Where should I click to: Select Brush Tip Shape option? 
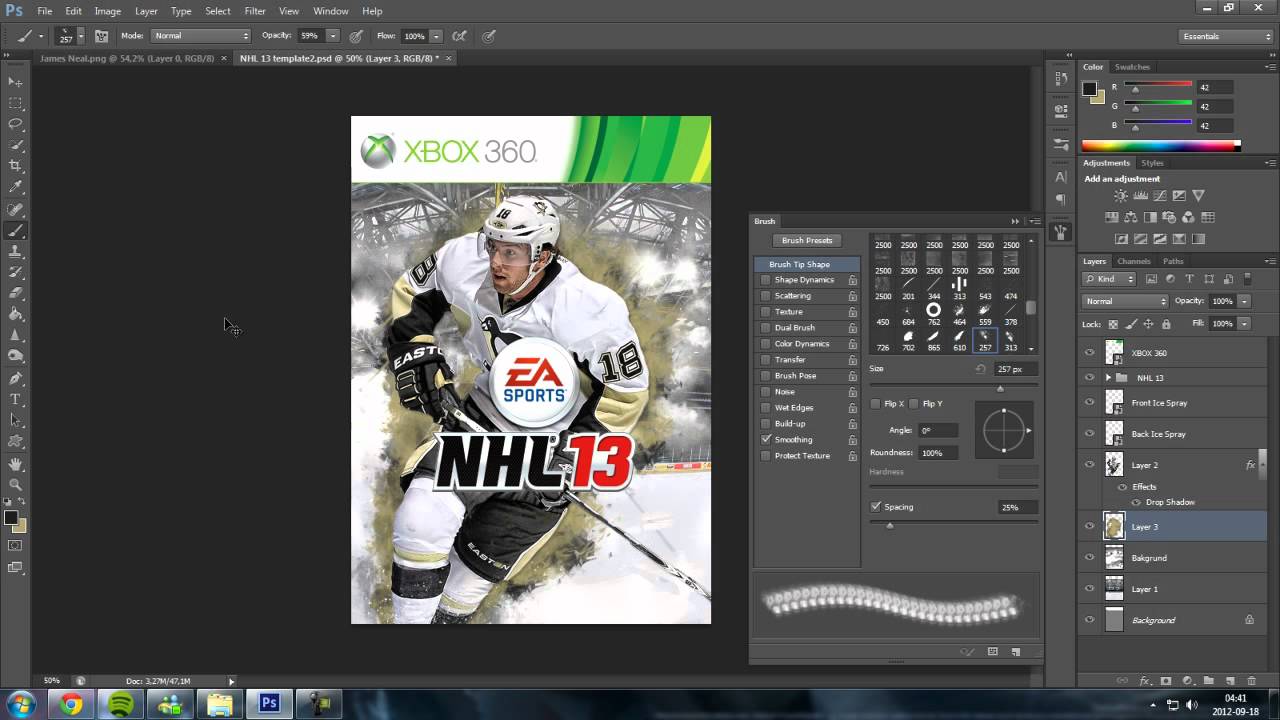[x=806, y=264]
